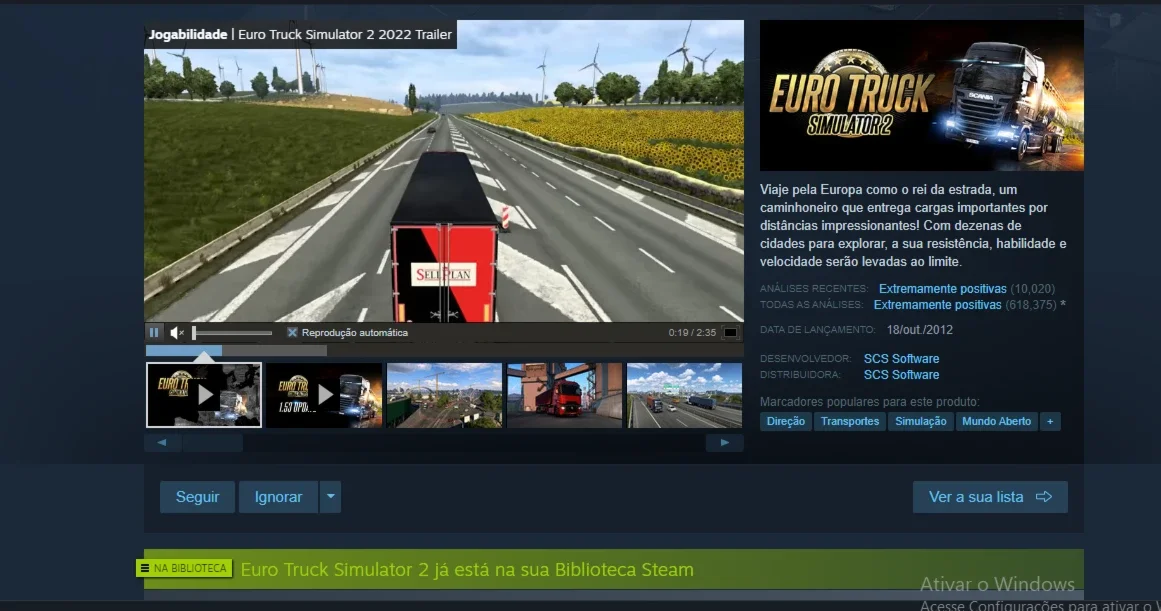The image size is (1161, 611).
Task: Open distributor SCS Software link
Action: [x=901, y=375]
